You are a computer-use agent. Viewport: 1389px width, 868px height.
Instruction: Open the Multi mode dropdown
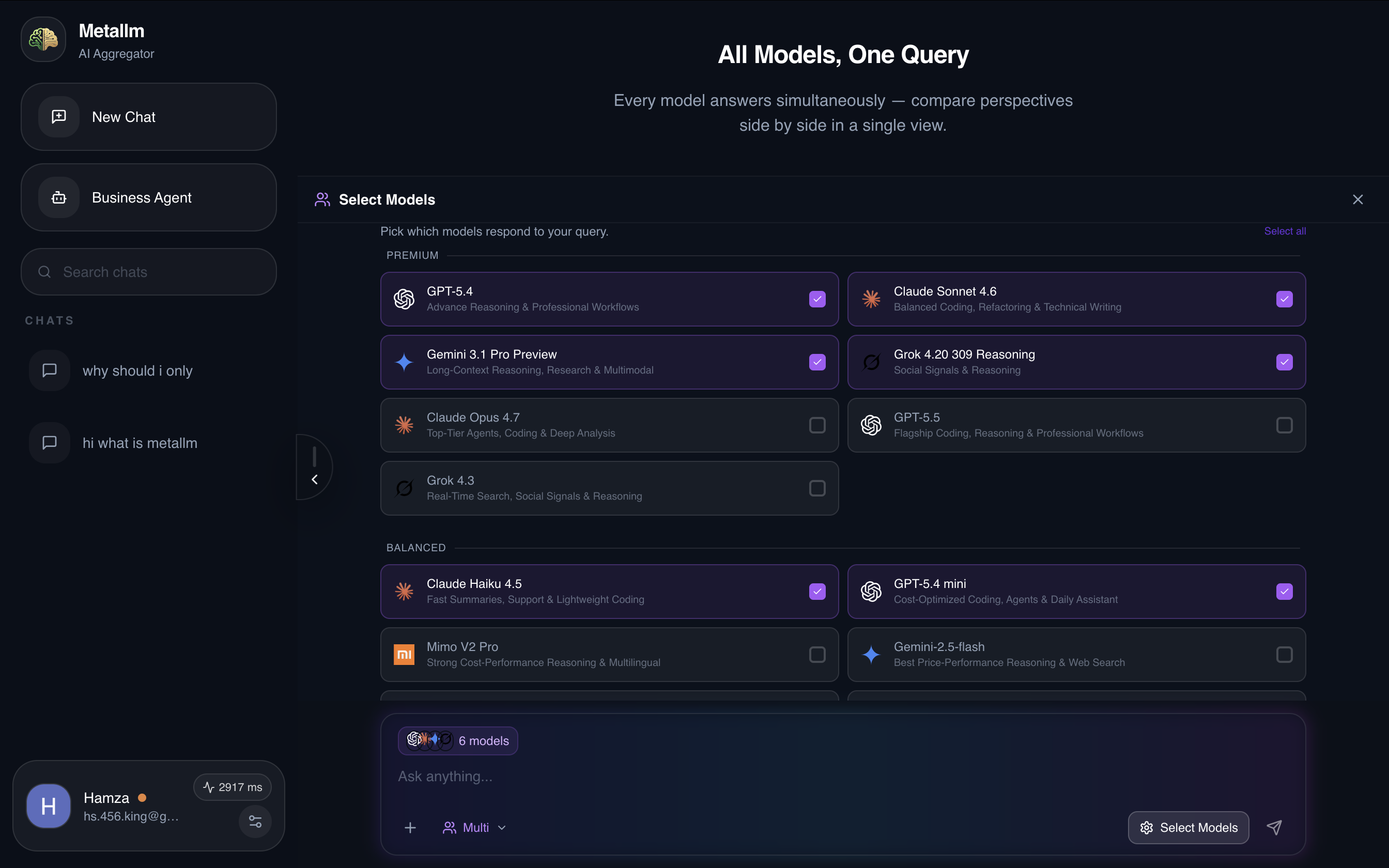pos(475,827)
